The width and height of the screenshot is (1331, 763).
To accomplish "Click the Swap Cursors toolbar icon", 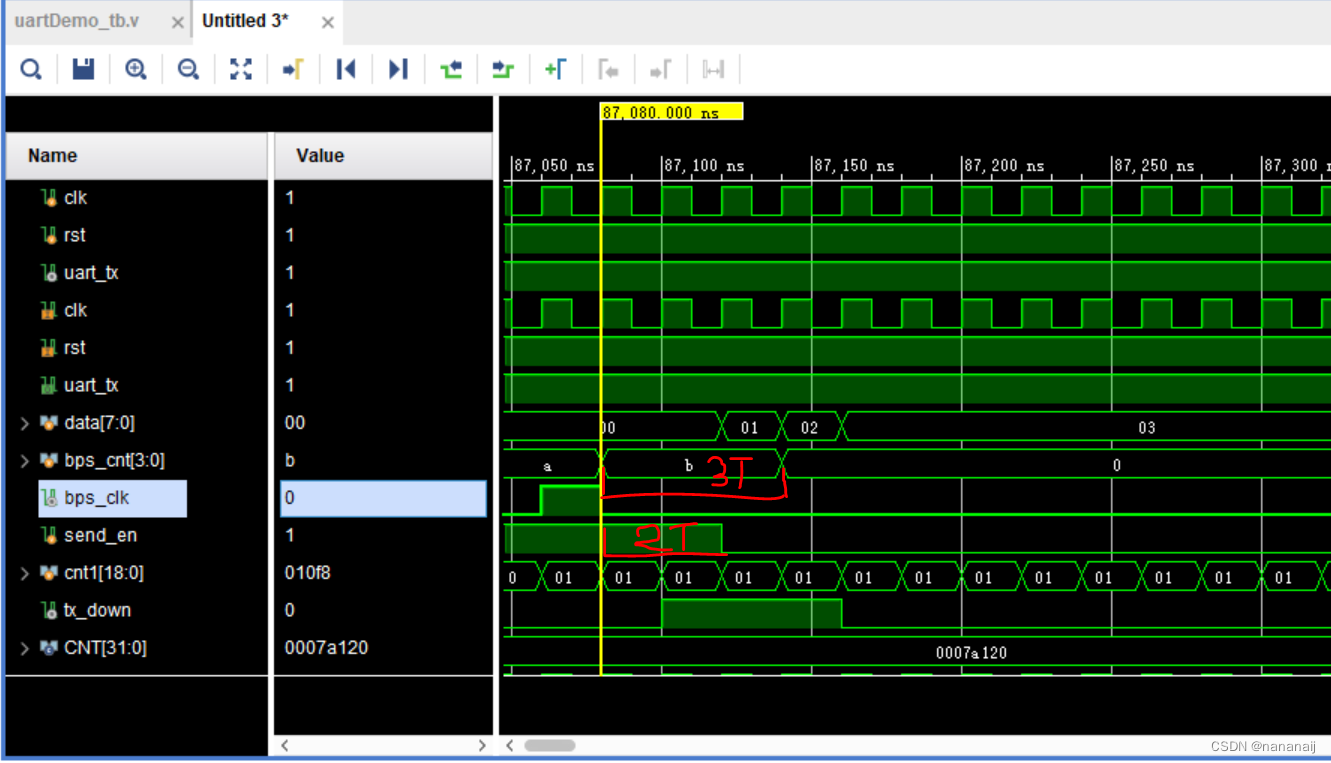I will 713,69.
